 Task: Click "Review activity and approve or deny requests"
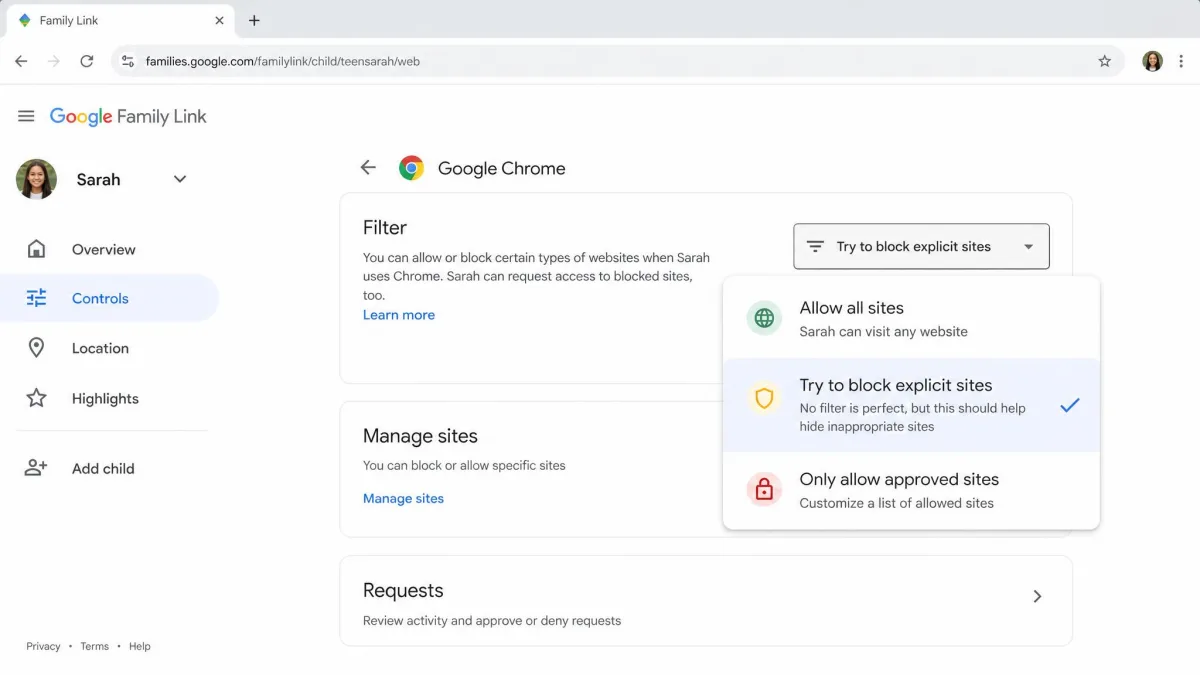(x=492, y=621)
